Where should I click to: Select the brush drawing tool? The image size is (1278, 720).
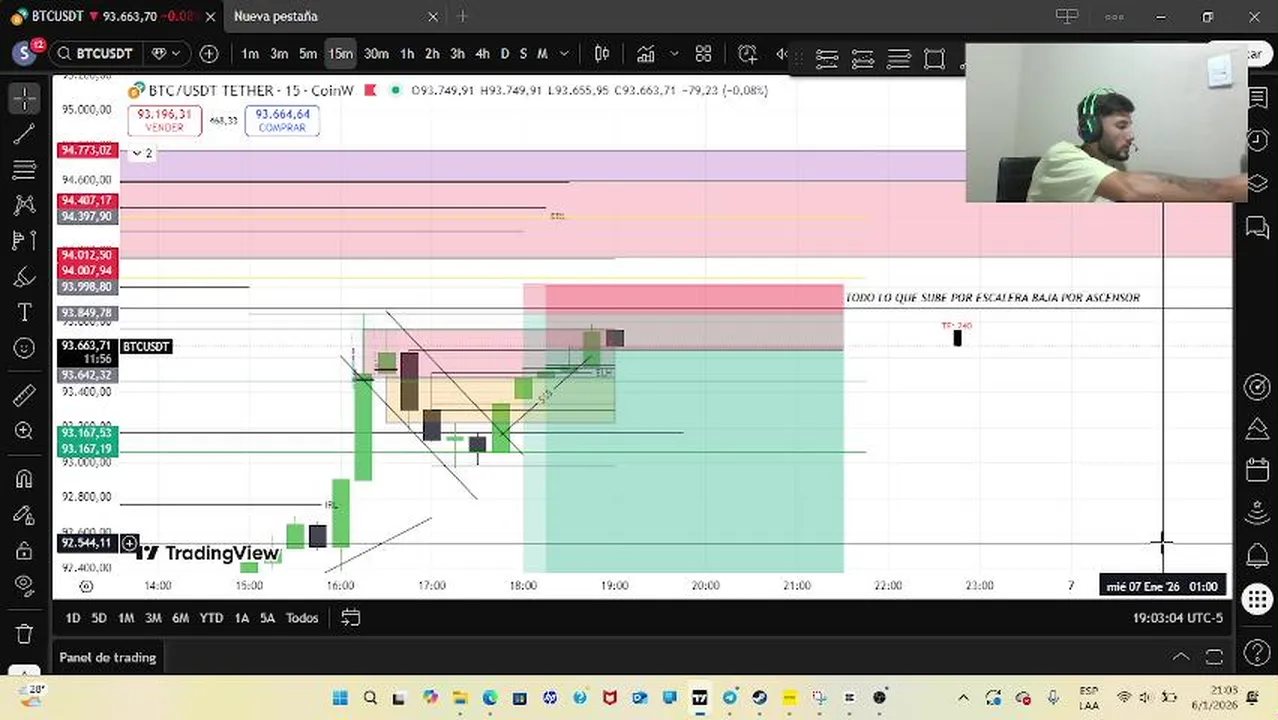[x=25, y=277]
